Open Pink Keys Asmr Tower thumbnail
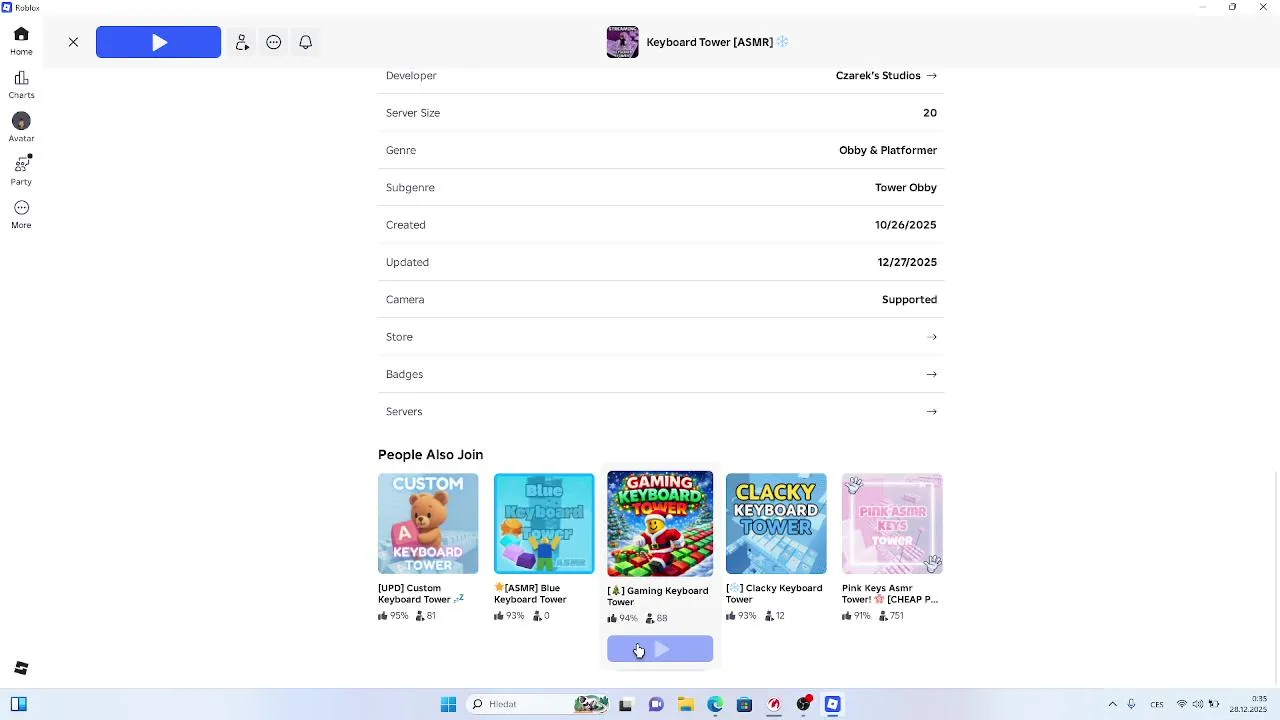The width and height of the screenshot is (1280, 720). (892, 523)
